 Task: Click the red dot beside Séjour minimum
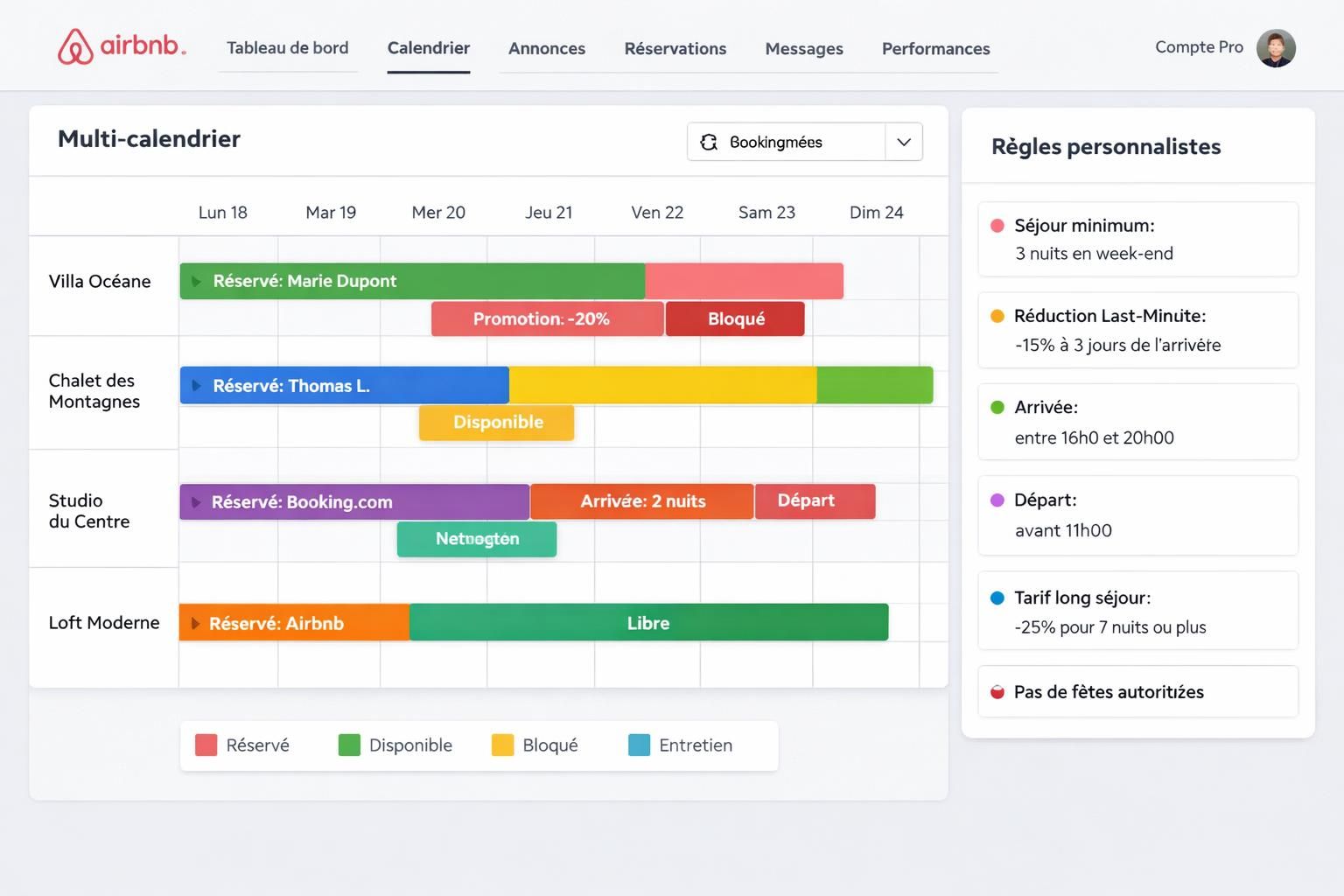[x=997, y=226]
